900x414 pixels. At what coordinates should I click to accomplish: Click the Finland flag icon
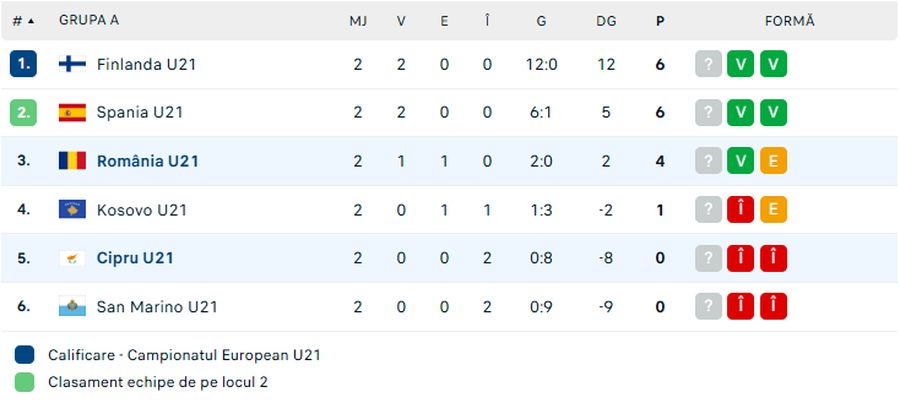click(72, 64)
